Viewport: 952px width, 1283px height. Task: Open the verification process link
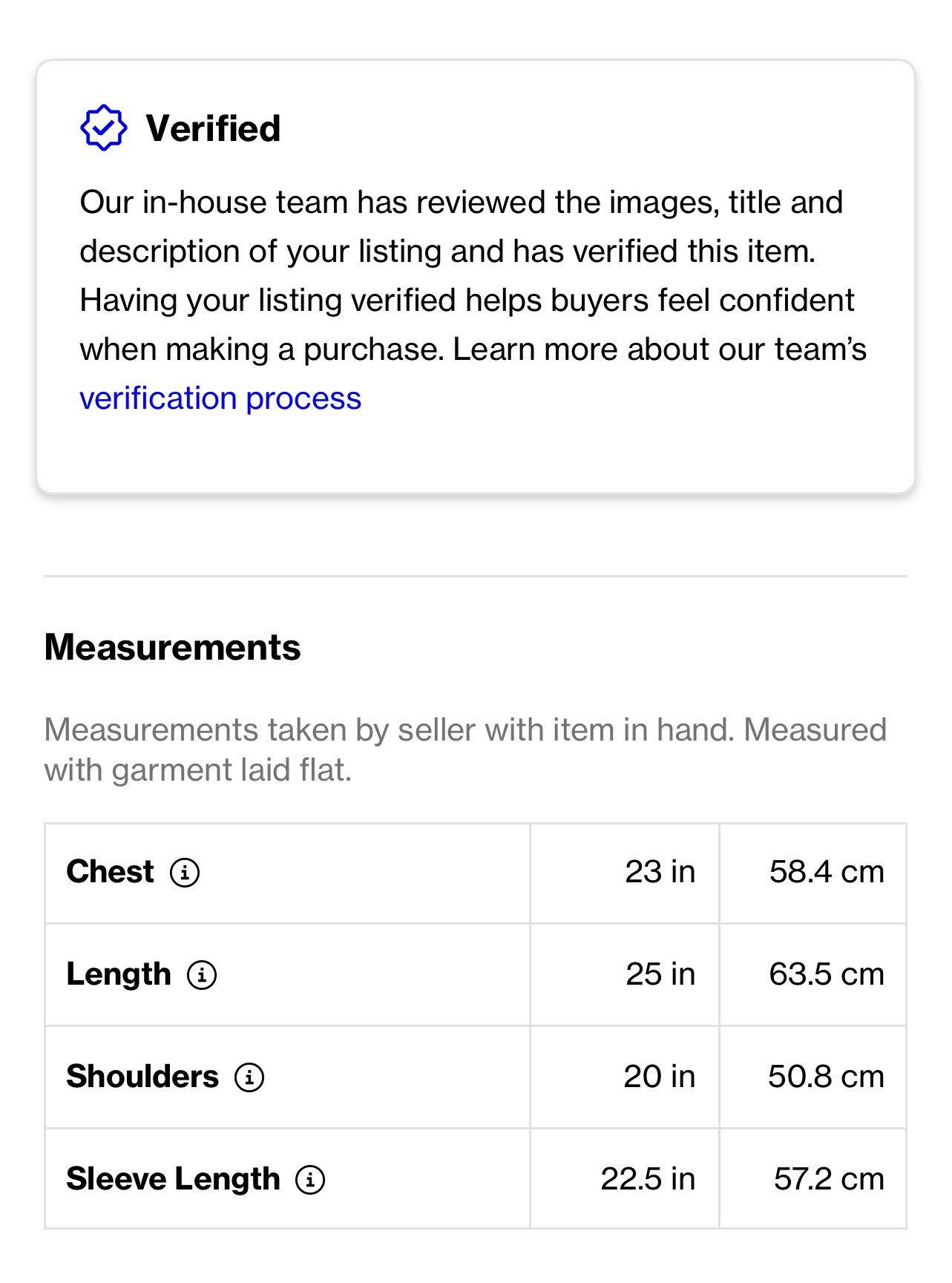pos(220,398)
